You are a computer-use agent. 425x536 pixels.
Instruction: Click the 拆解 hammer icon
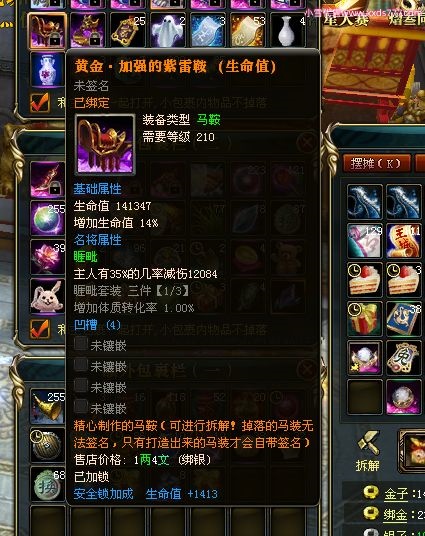(368, 443)
